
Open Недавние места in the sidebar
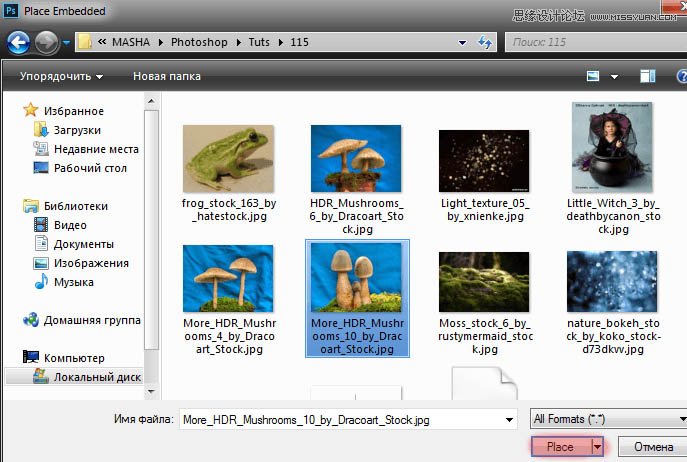[96, 149]
